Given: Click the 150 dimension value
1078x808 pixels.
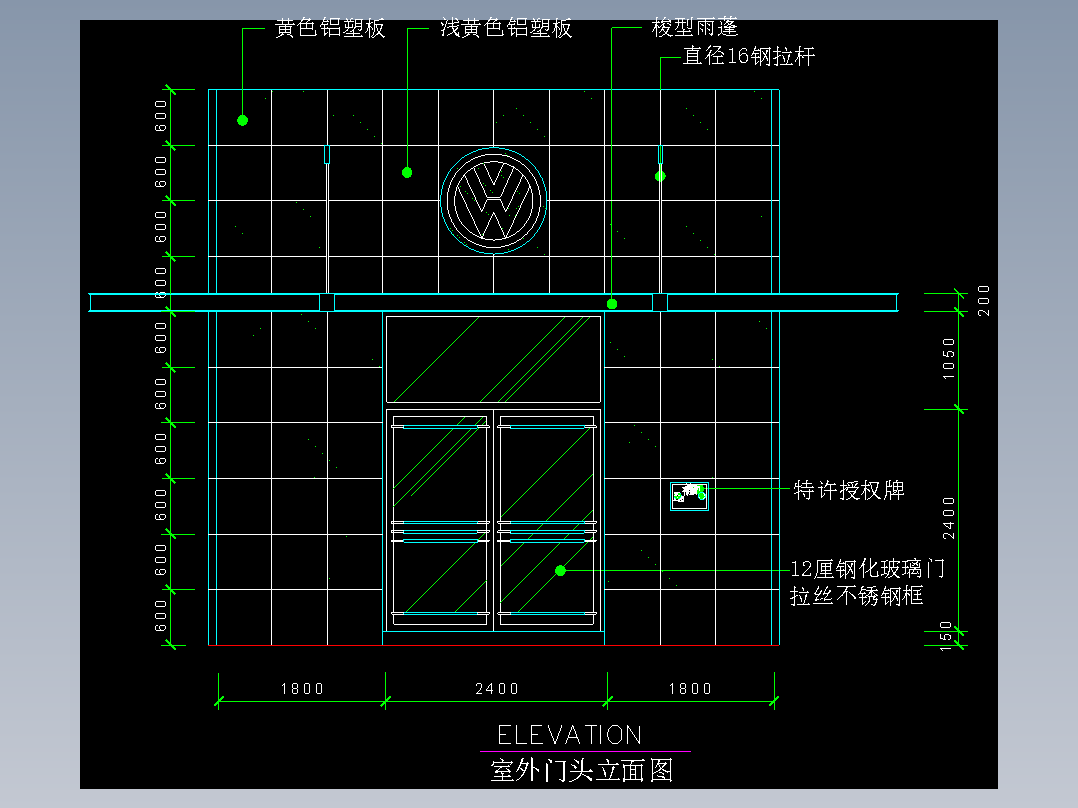Looking at the screenshot, I should [946, 636].
